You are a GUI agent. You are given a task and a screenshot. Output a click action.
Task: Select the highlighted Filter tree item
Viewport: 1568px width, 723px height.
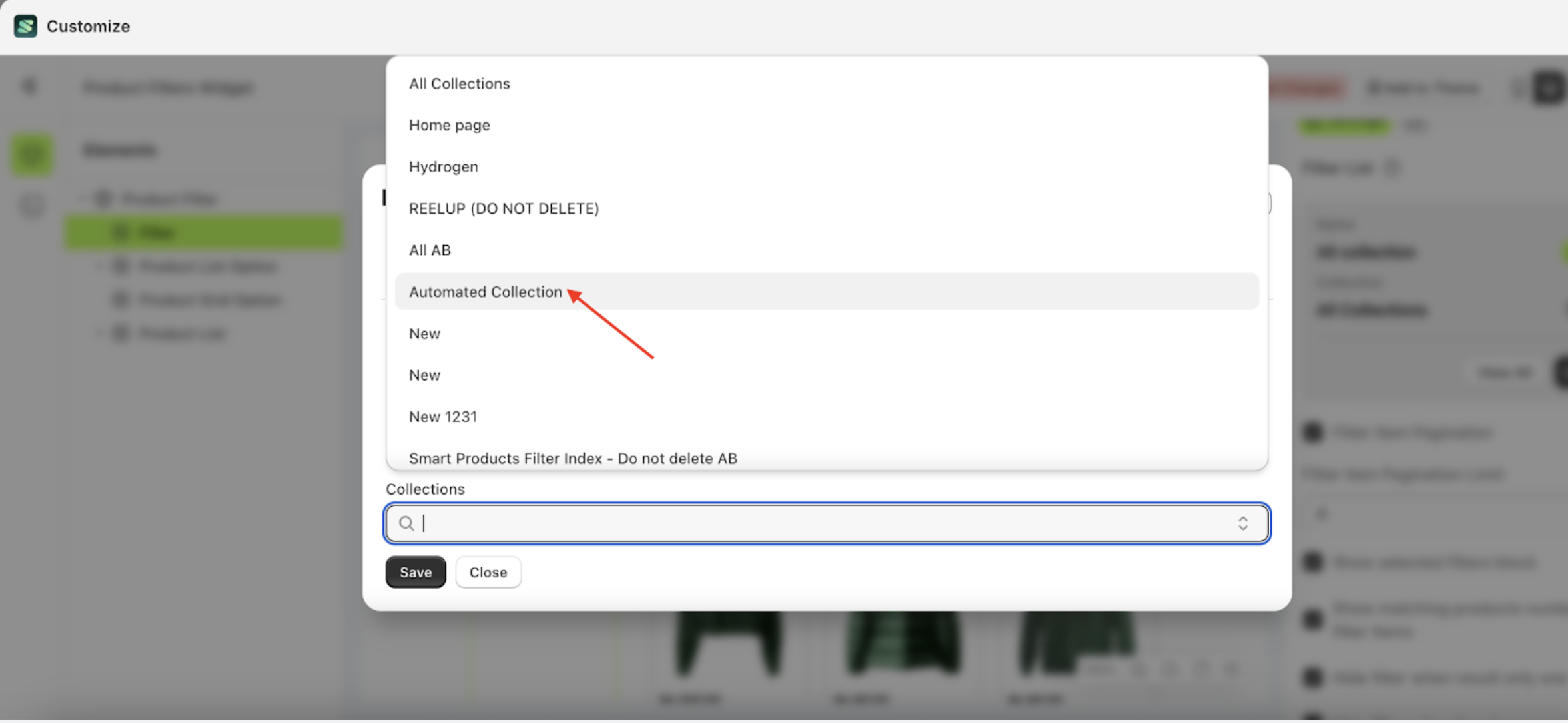click(203, 232)
